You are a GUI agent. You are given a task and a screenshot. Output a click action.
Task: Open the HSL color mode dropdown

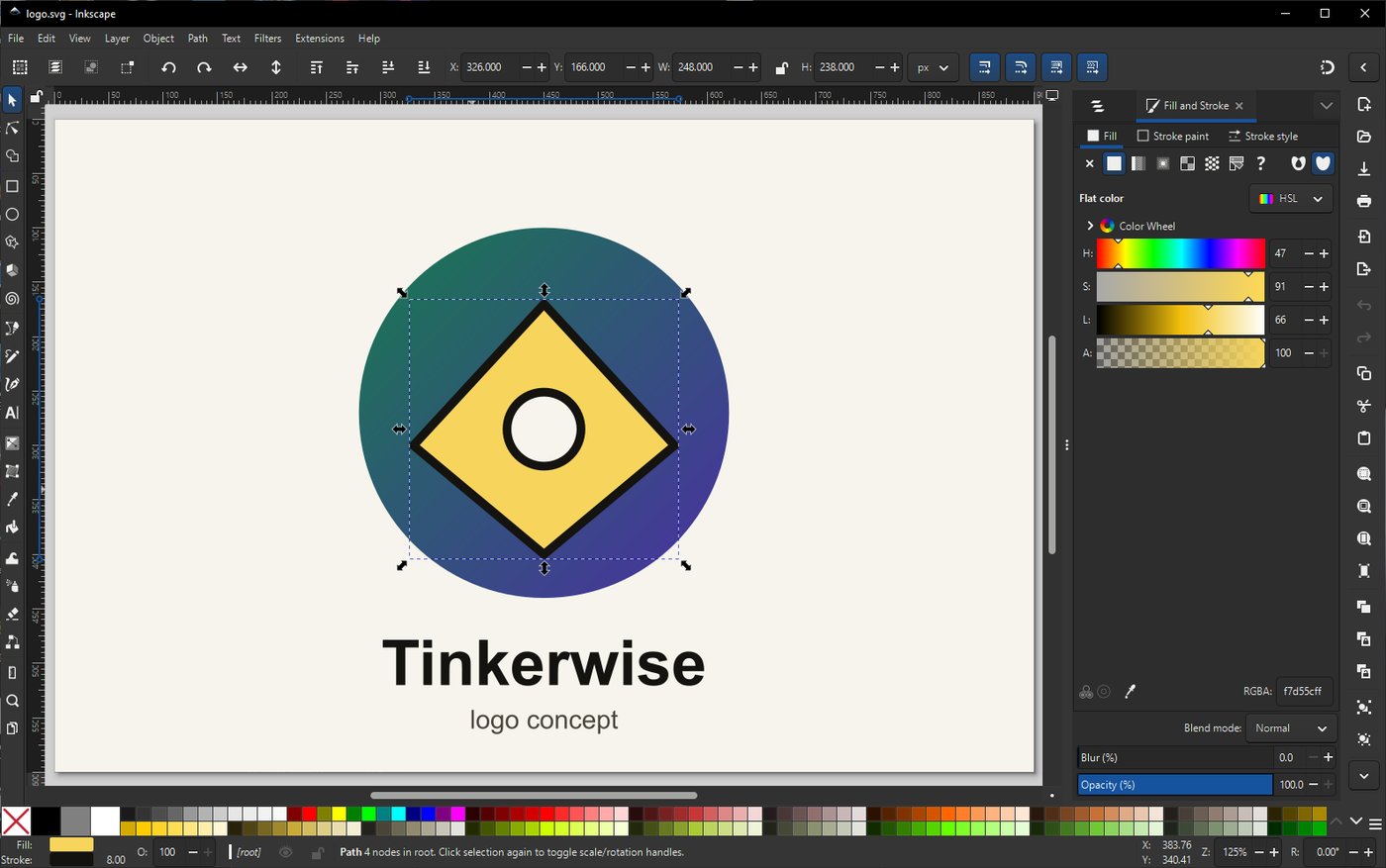[1291, 198]
